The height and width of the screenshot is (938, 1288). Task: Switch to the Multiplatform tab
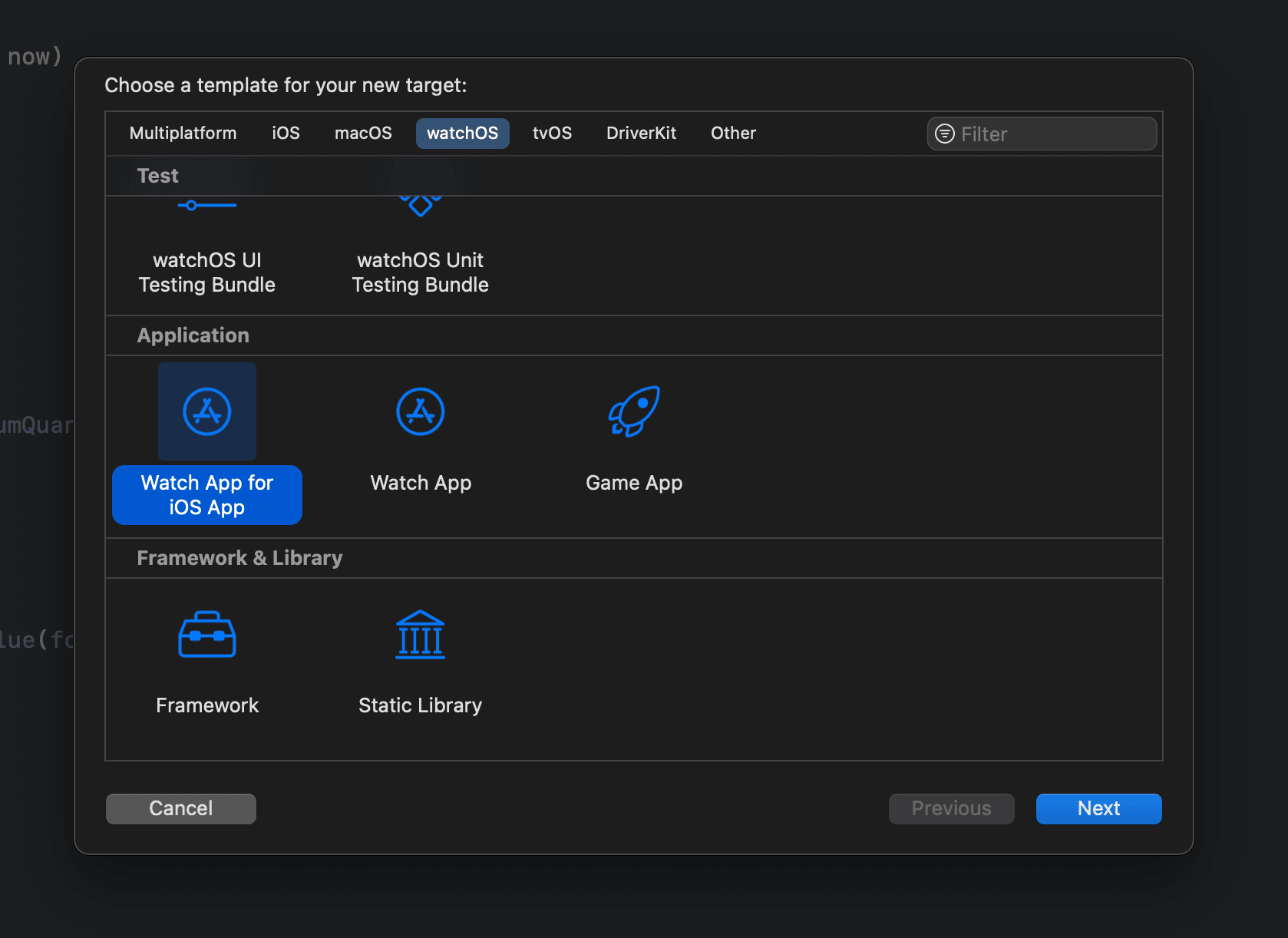[183, 134]
